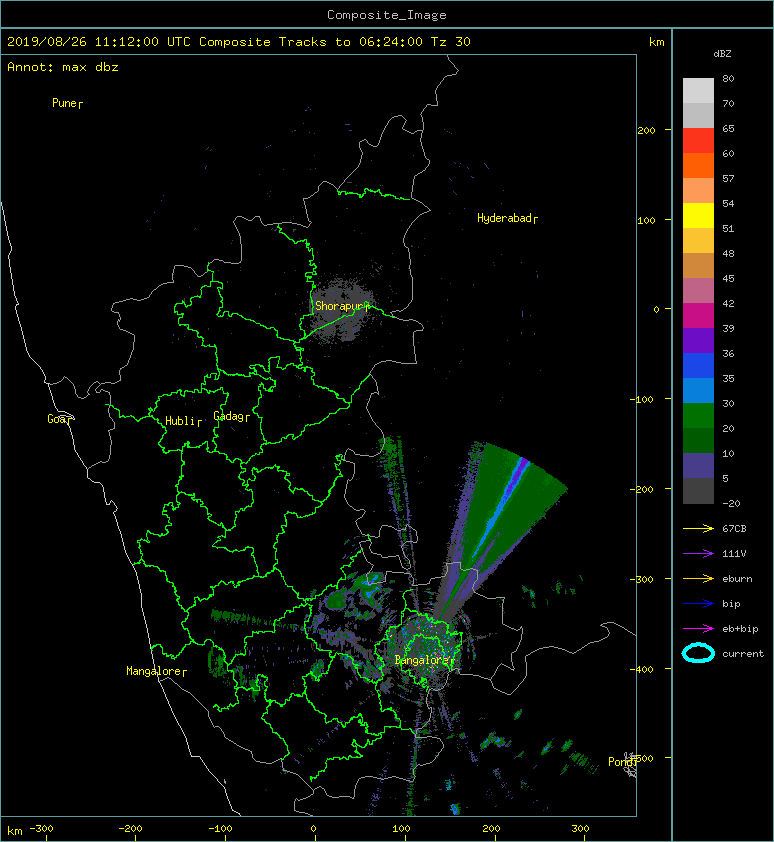The width and height of the screenshot is (774, 842).
Task: Click the magenta eb+bip arrow icon
Action: pos(698,628)
